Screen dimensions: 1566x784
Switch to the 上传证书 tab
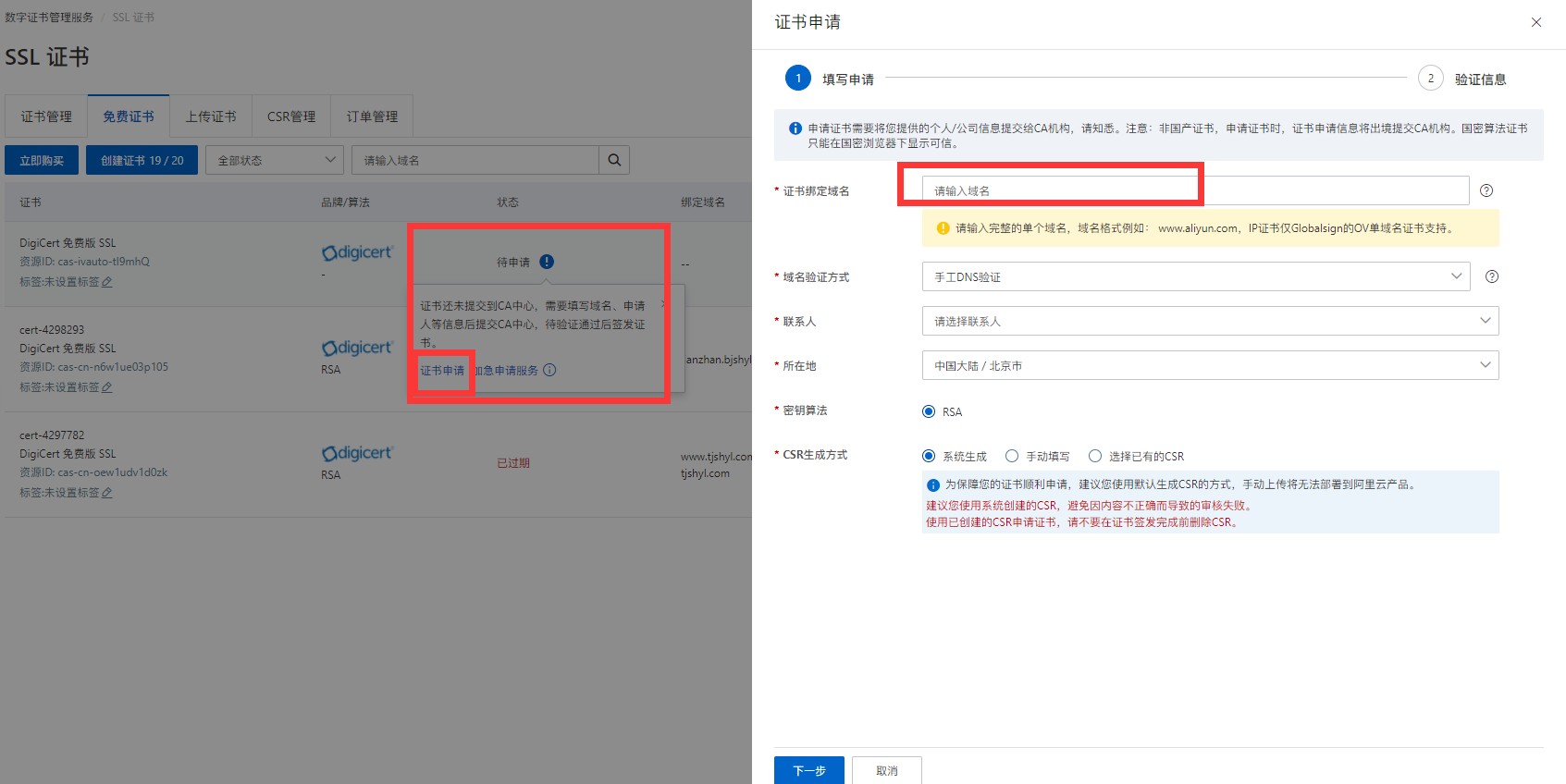(x=211, y=116)
